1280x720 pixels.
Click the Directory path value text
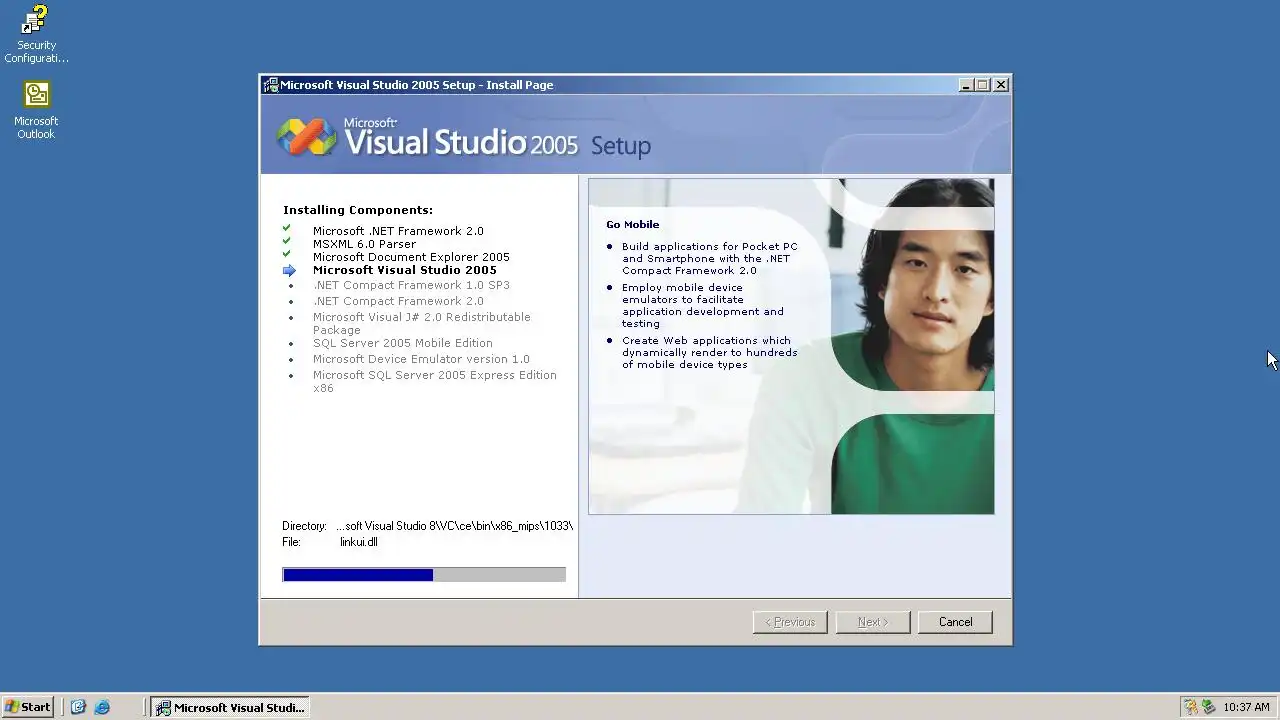point(454,526)
